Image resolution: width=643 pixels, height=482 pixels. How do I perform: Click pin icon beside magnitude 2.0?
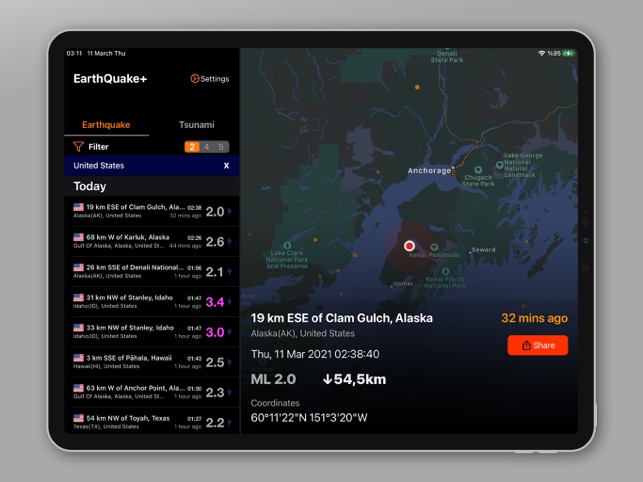[229, 212]
